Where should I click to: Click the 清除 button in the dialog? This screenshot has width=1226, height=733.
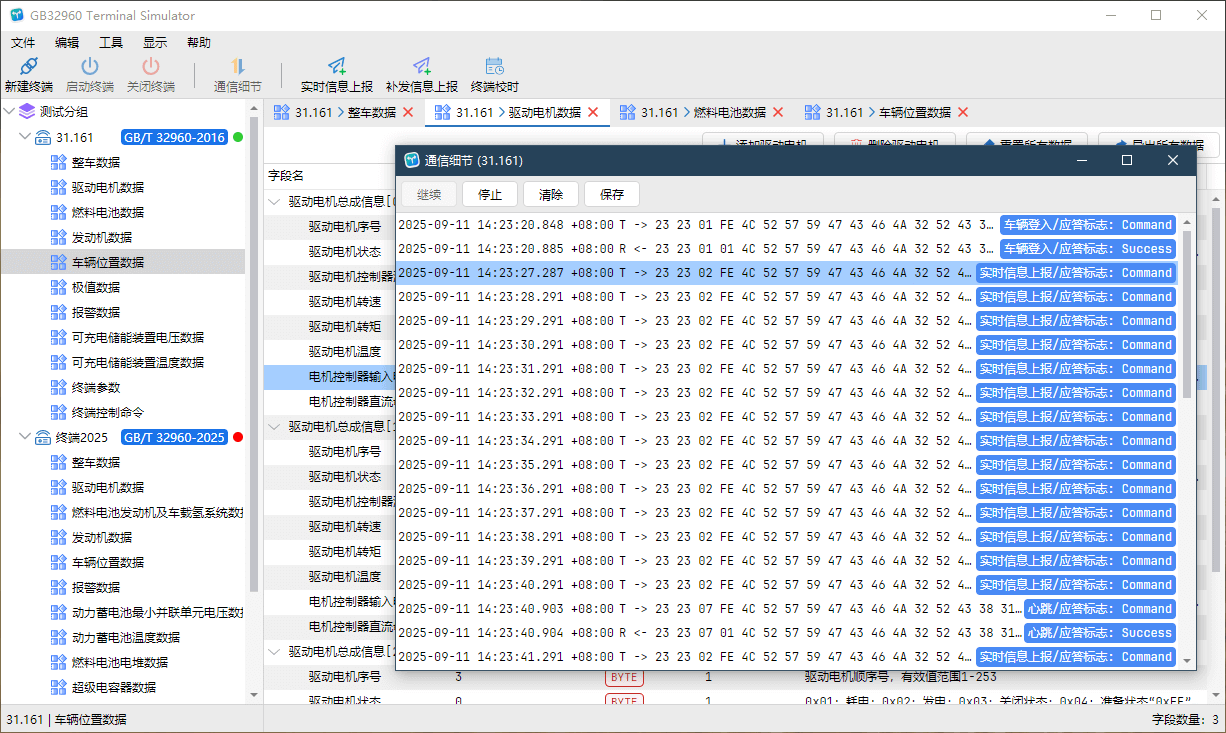click(x=551, y=194)
